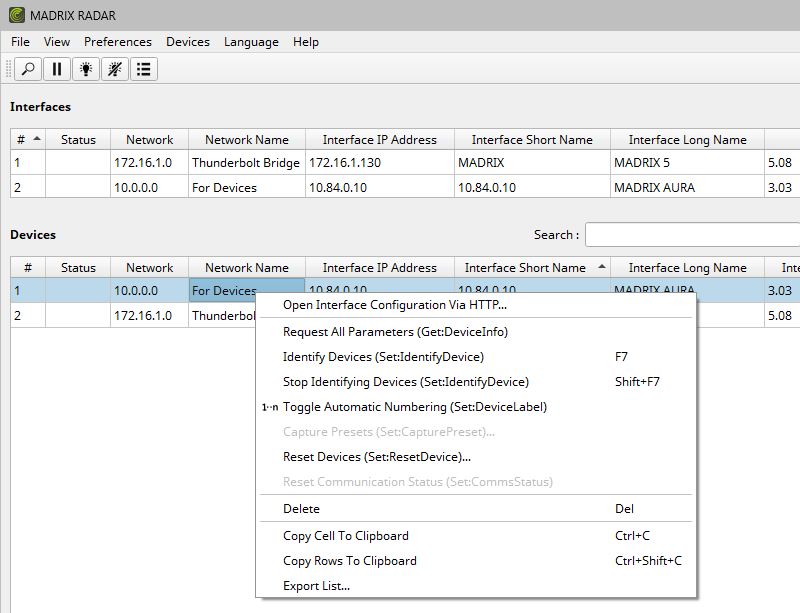Click the list view toolbar icon
The width and height of the screenshot is (800, 613).
(144, 69)
